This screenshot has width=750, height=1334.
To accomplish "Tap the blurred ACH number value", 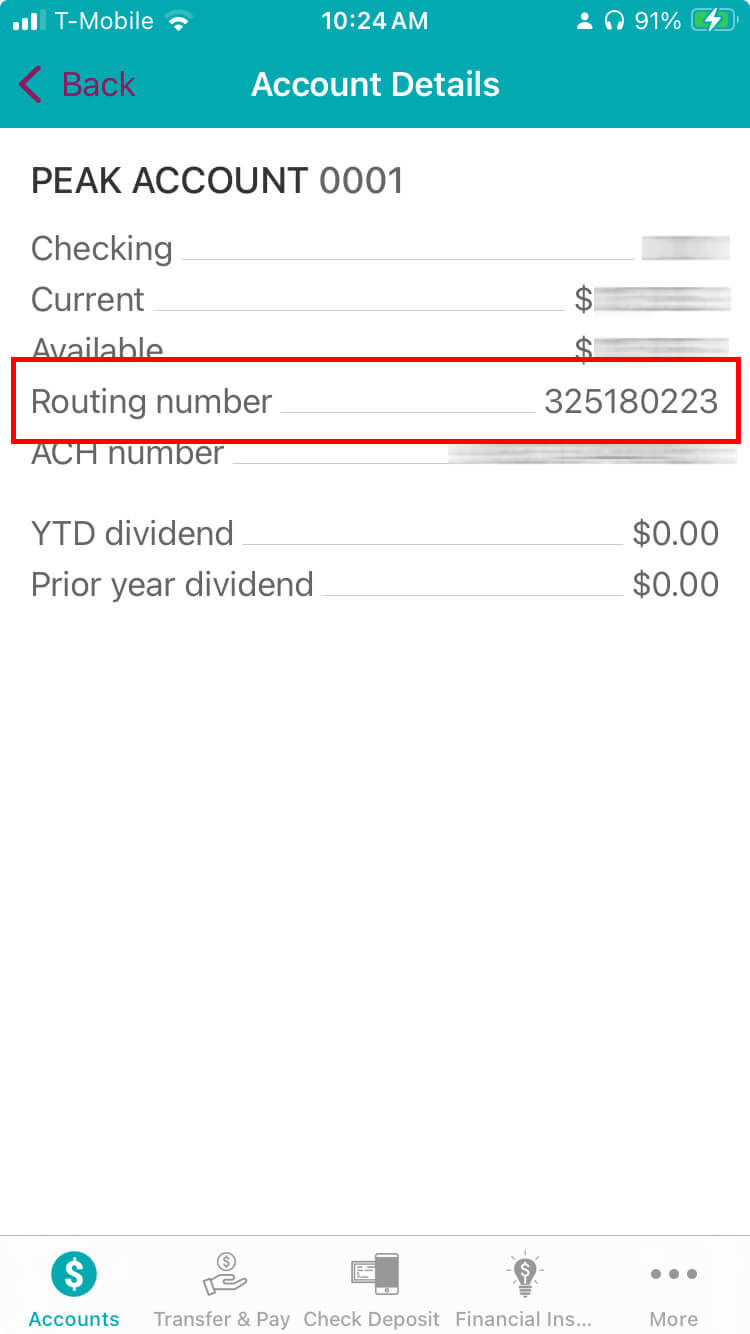I will pyautogui.click(x=590, y=455).
